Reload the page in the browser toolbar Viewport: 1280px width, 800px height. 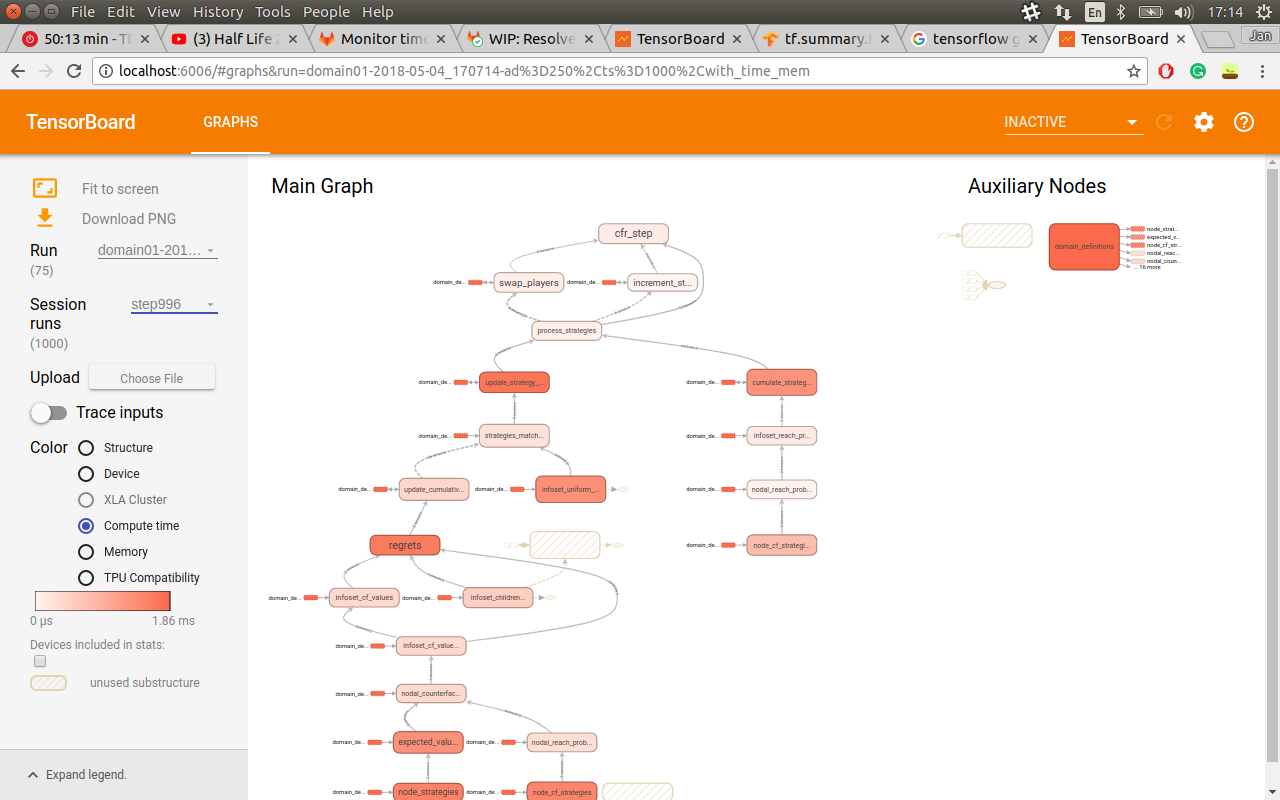pos(74,71)
